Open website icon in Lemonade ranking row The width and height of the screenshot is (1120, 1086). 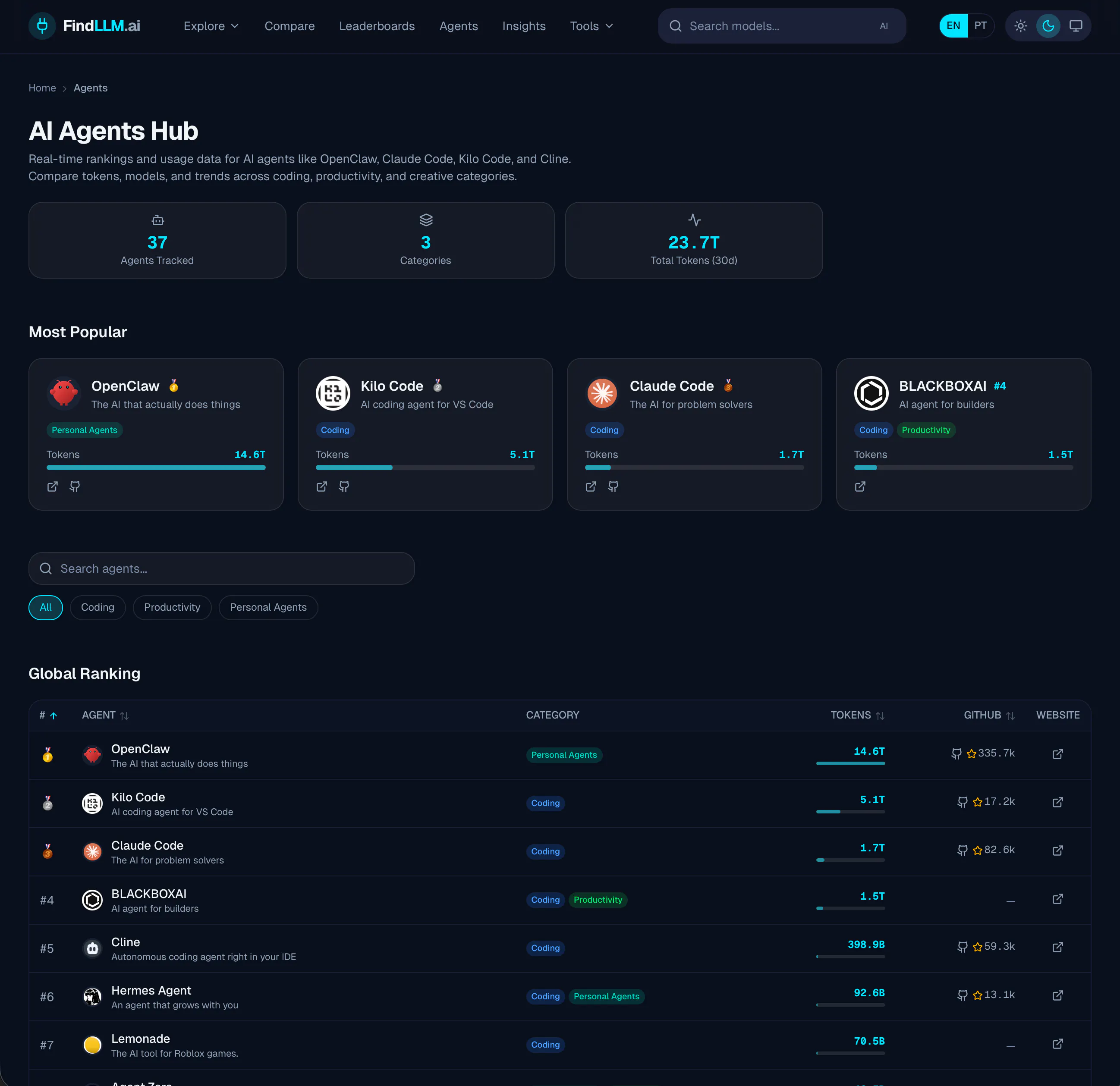click(1058, 1044)
